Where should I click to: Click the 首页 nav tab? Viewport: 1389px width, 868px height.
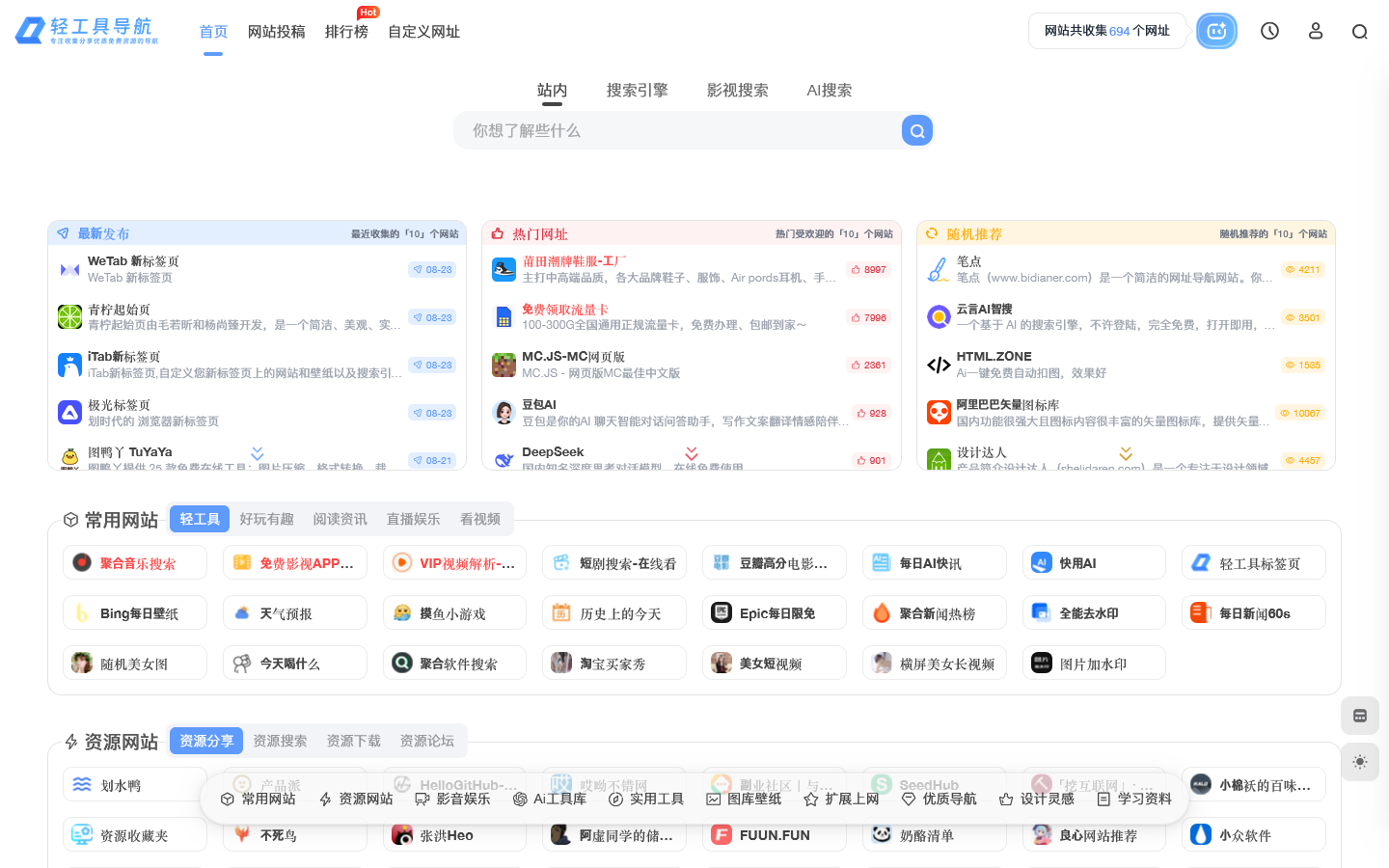213,32
